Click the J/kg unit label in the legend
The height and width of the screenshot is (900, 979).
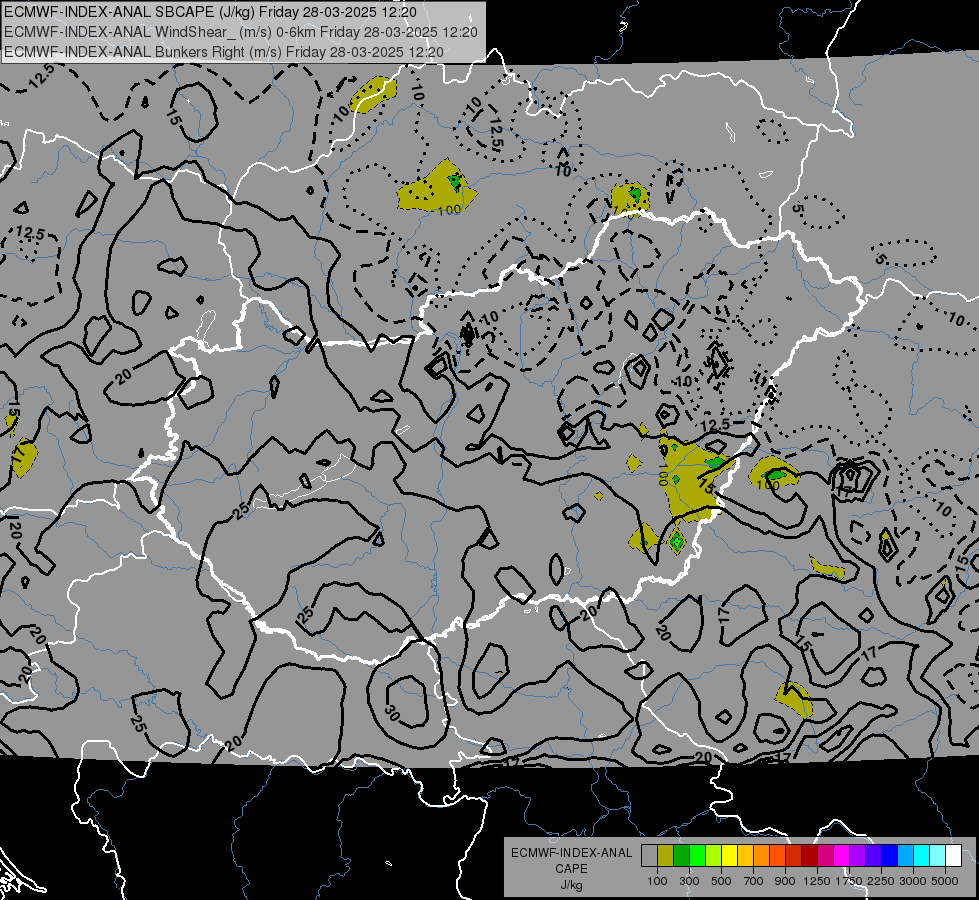click(x=571, y=885)
